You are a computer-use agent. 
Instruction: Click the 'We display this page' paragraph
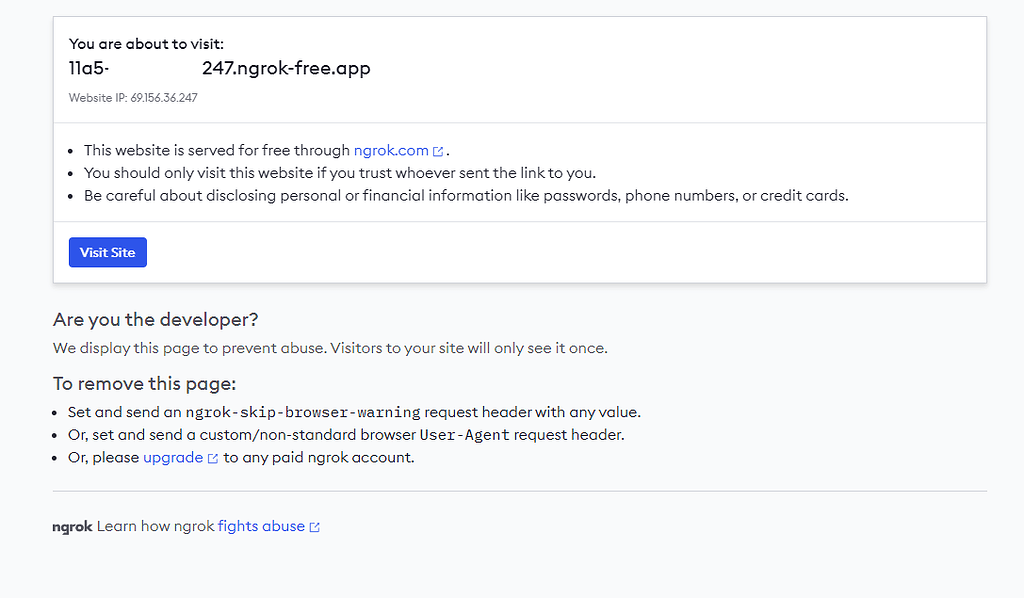click(330, 349)
